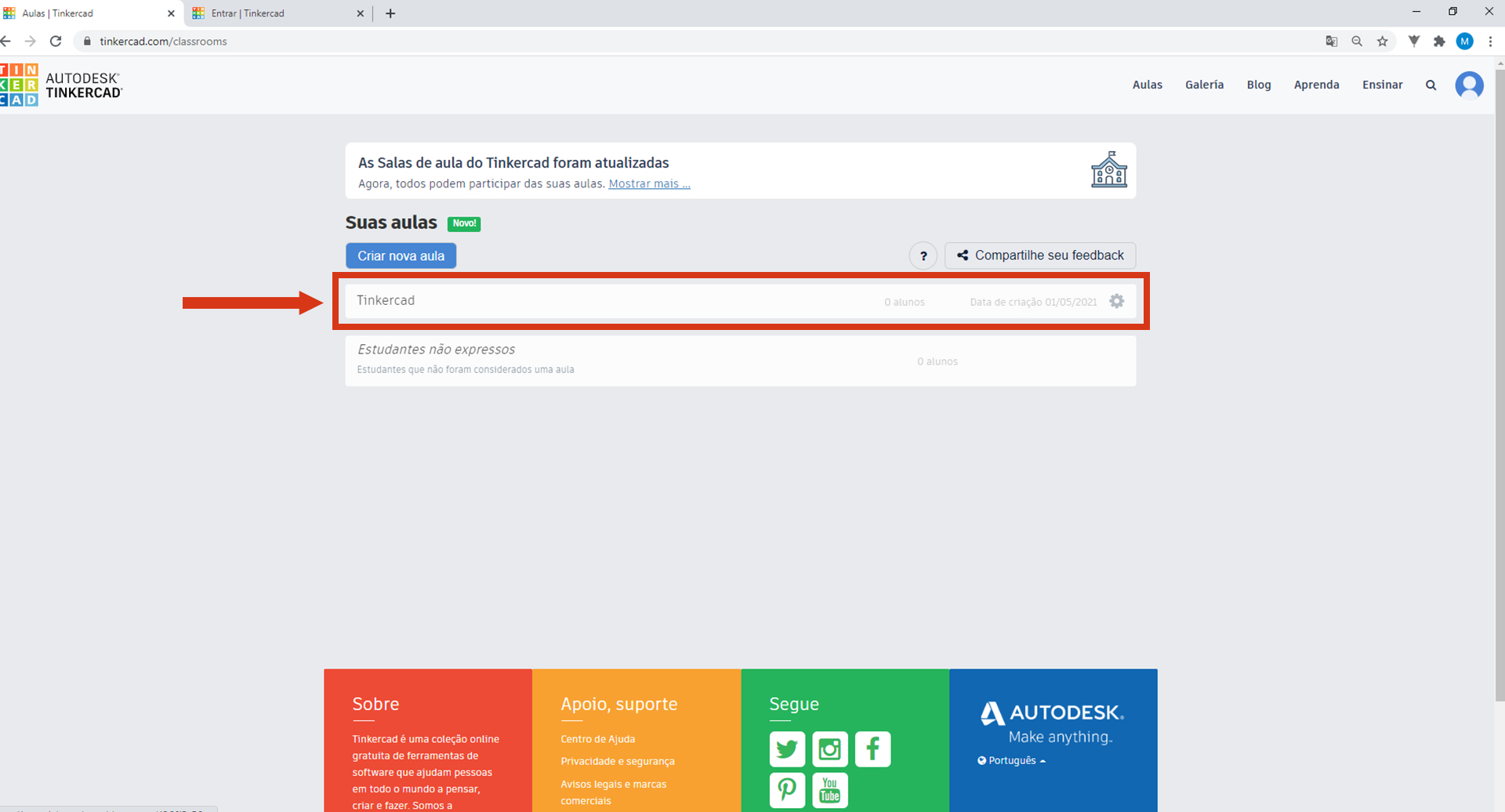The height and width of the screenshot is (812, 1505).
Task: Click the Autodesk logo in the footer
Action: tap(1052, 712)
